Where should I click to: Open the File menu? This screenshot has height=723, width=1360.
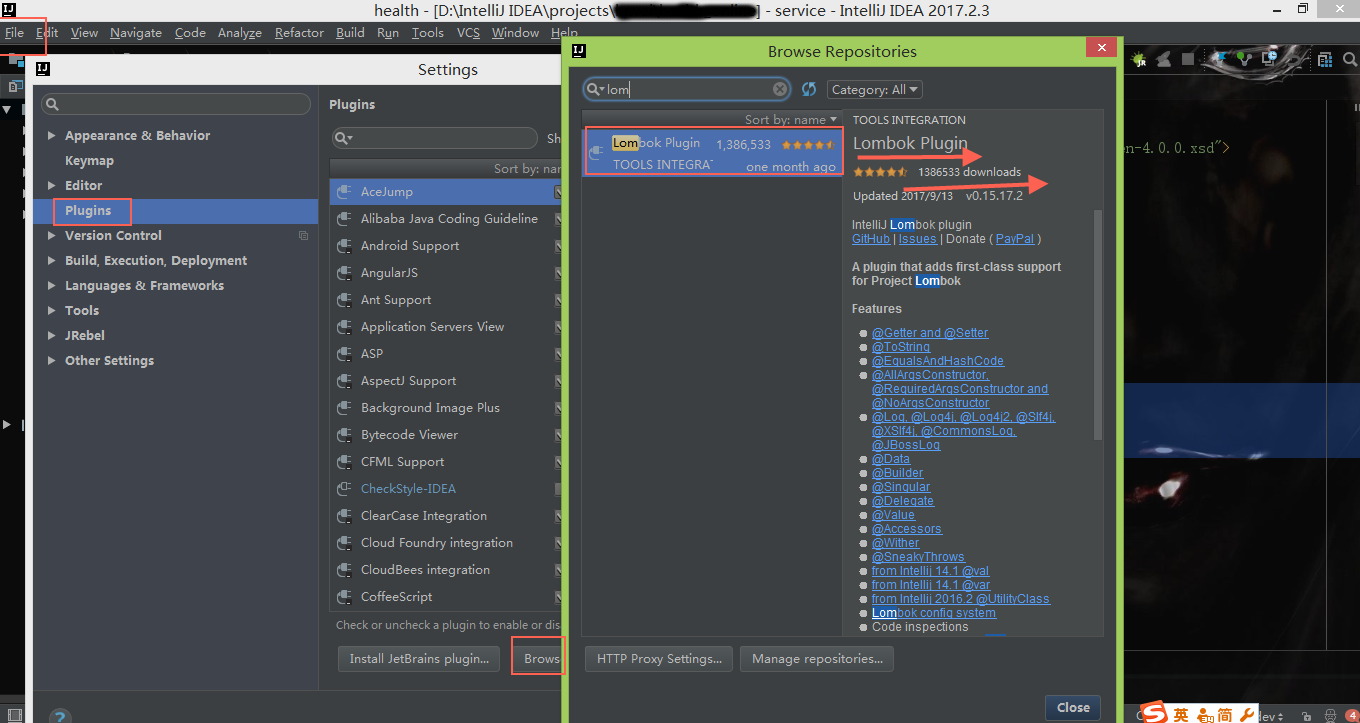pos(14,33)
